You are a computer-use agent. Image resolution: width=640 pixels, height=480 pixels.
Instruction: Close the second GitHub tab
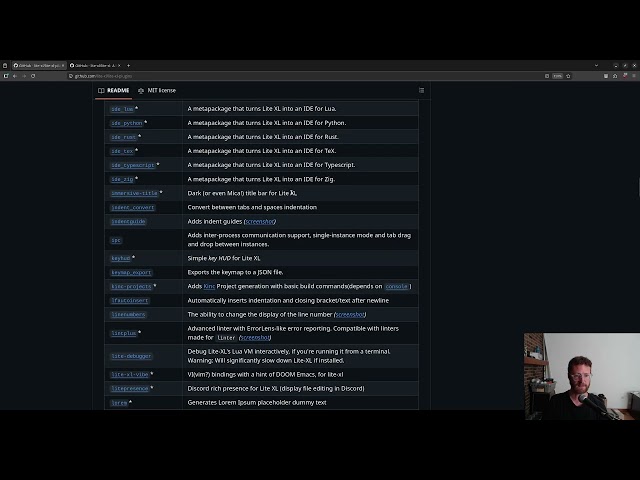coord(119,65)
